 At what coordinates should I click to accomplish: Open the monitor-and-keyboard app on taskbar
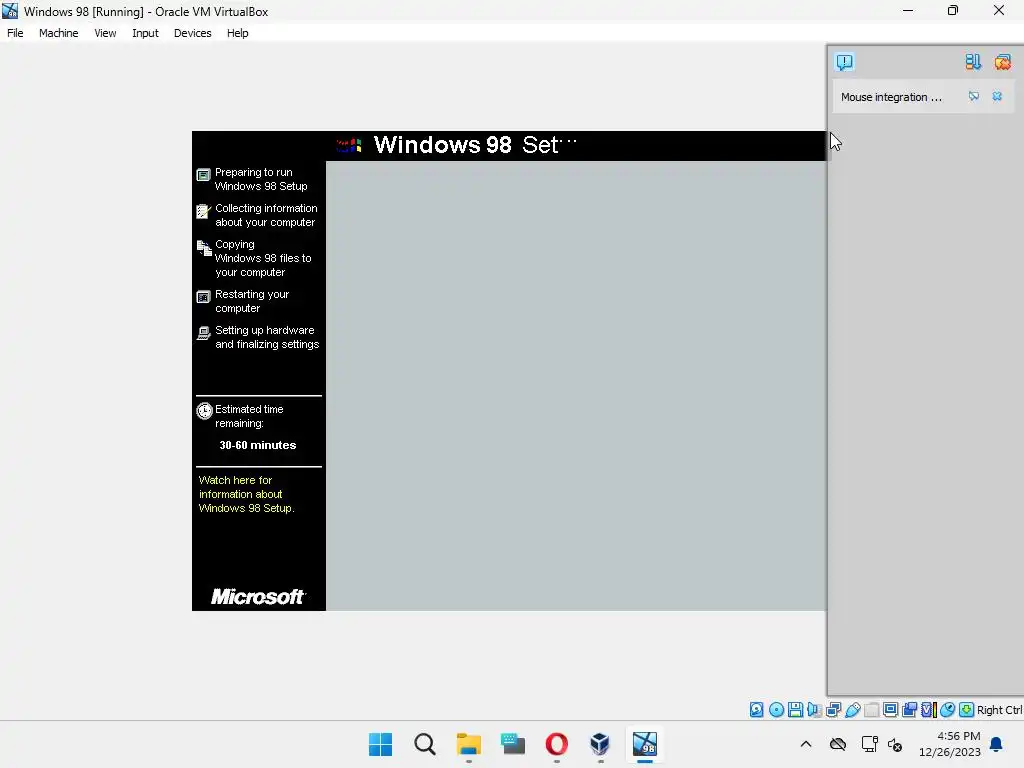click(x=513, y=744)
